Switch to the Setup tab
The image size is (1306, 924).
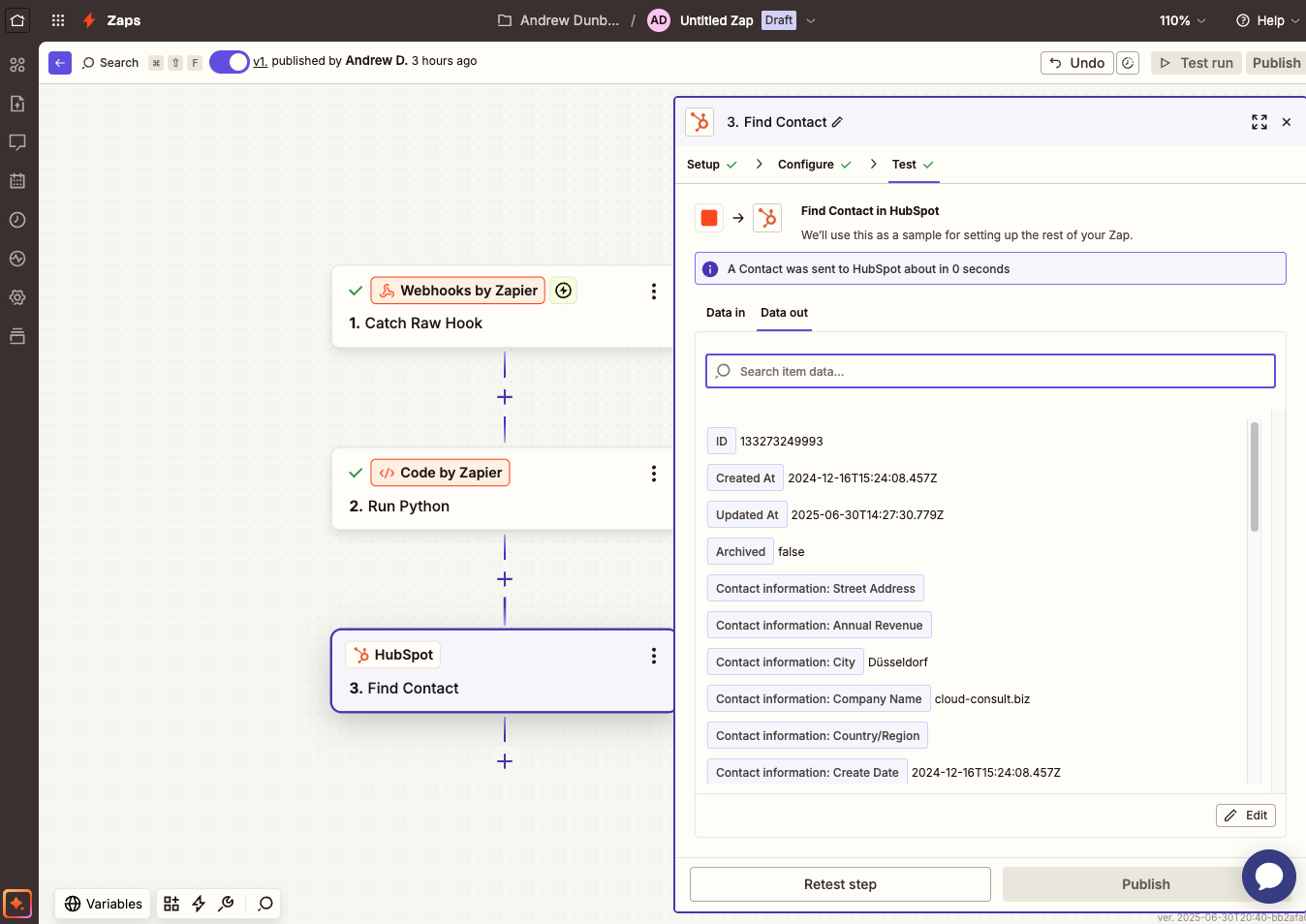(x=712, y=165)
